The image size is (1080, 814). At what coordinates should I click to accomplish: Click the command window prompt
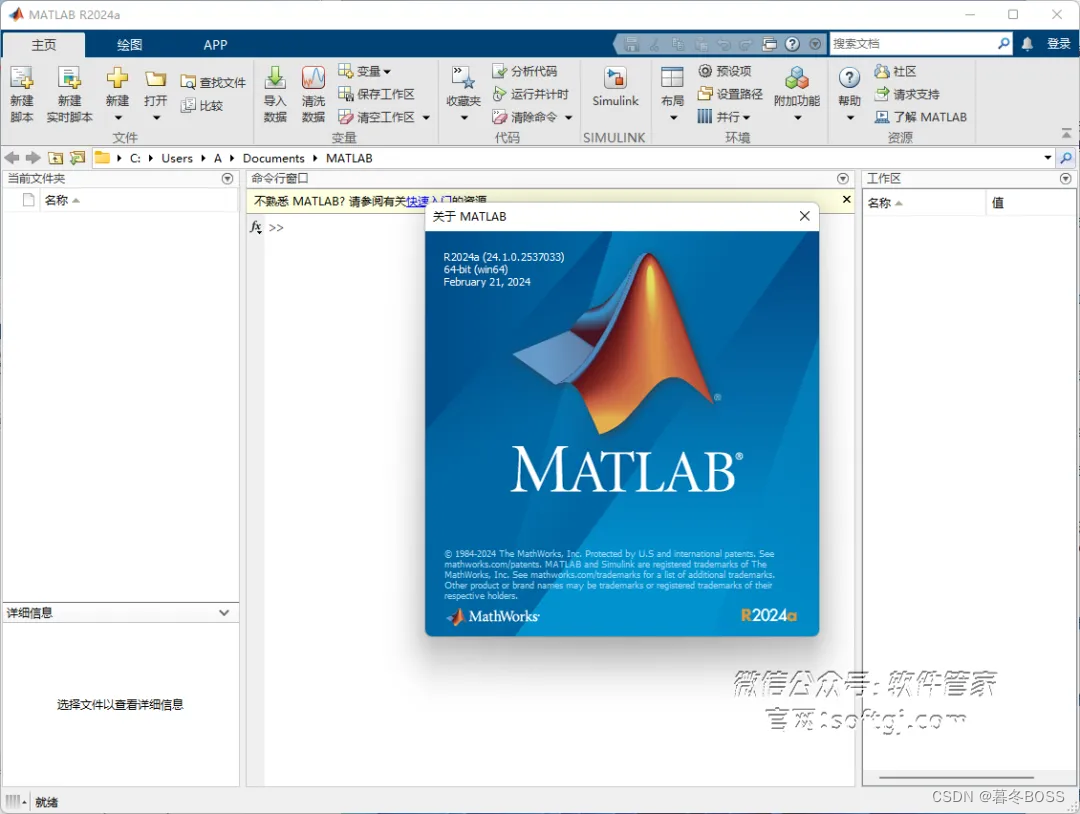point(276,227)
